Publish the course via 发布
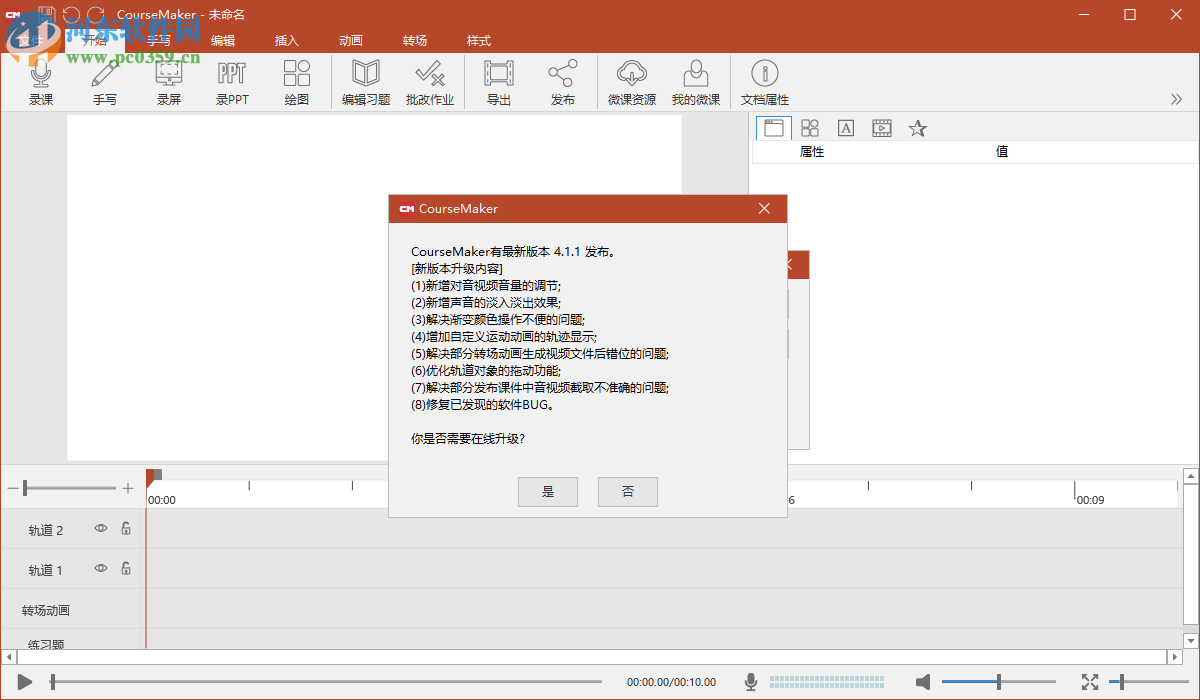This screenshot has height=700, width=1200. click(x=562, y=82)
